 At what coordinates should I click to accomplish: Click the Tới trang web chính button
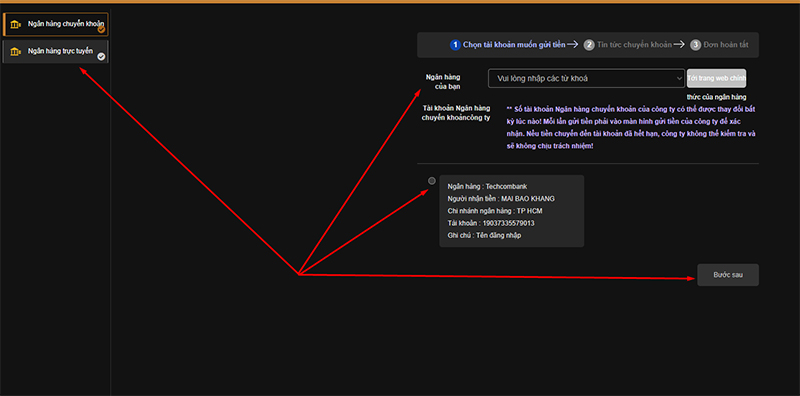tap(716, 79)
